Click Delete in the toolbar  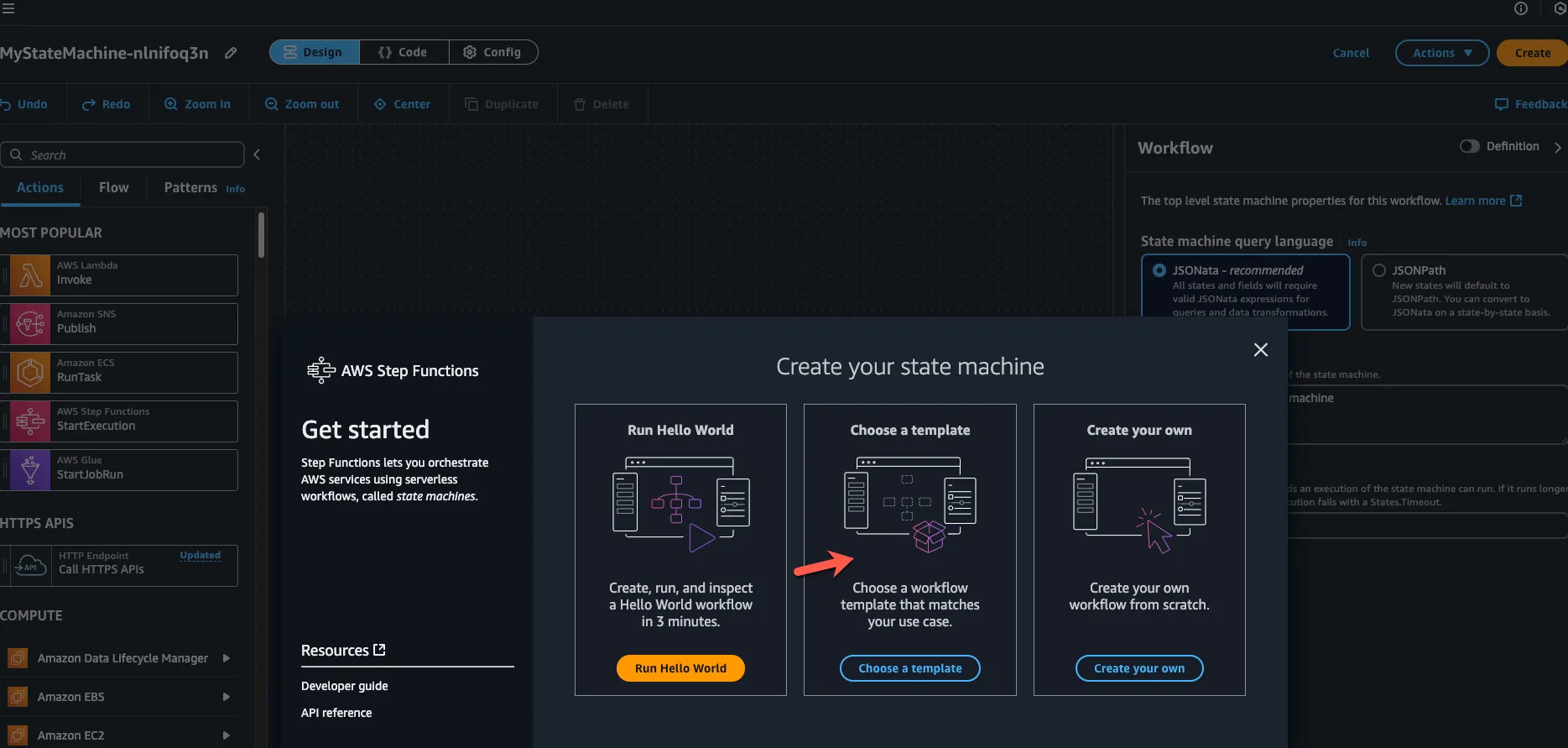pos(601,104)
